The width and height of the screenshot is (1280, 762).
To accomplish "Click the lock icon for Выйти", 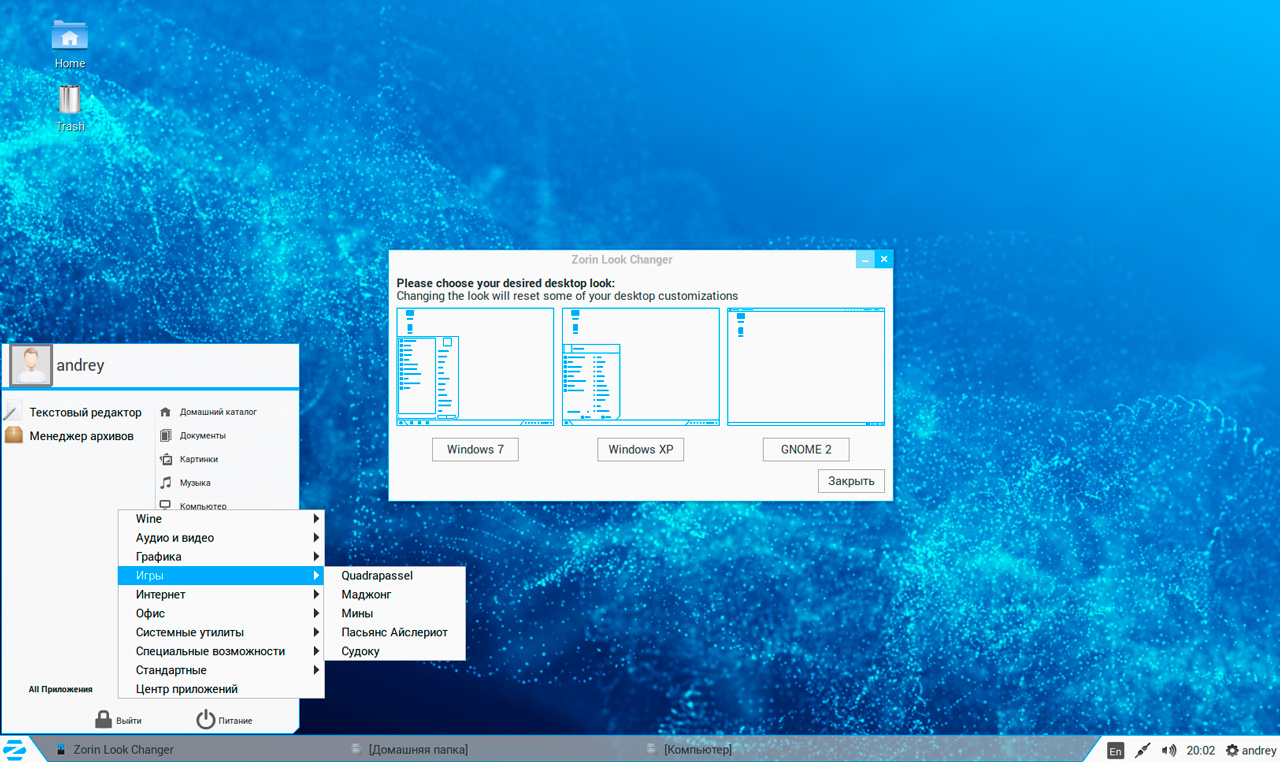I will pos(103,719).
